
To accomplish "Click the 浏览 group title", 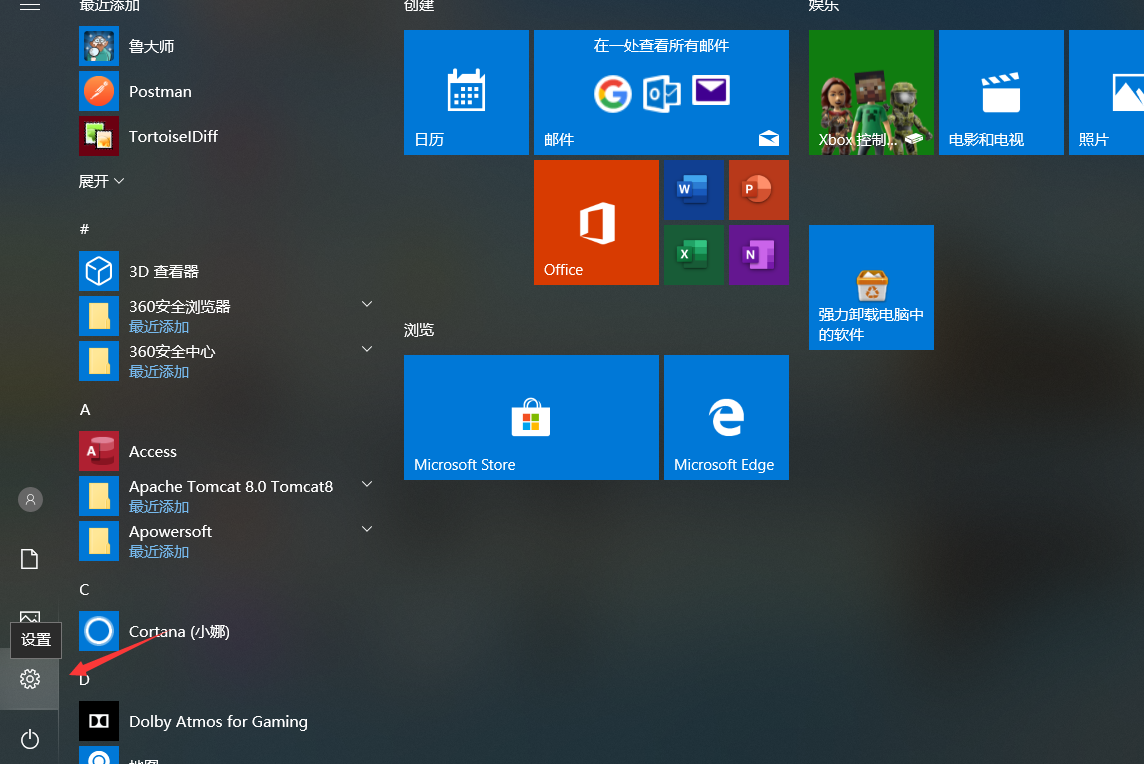I will [419, 330].
